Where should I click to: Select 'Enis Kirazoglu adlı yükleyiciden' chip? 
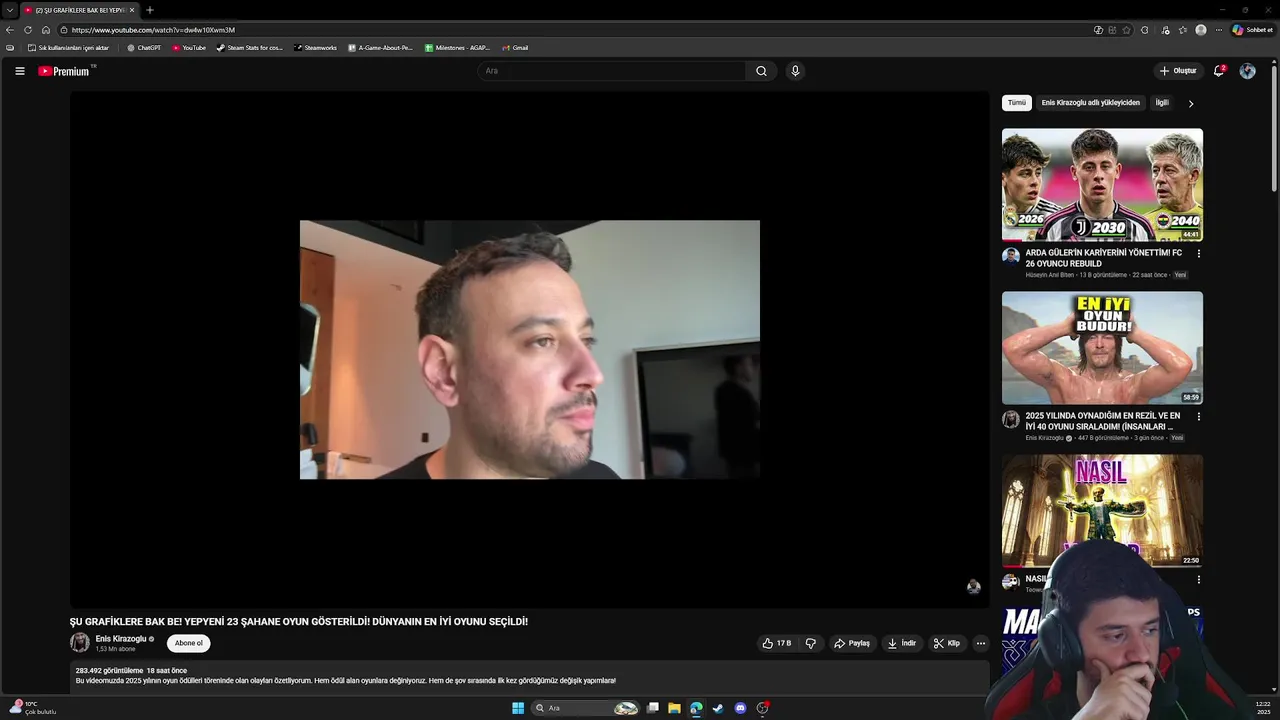click(x=1090, y=103)
